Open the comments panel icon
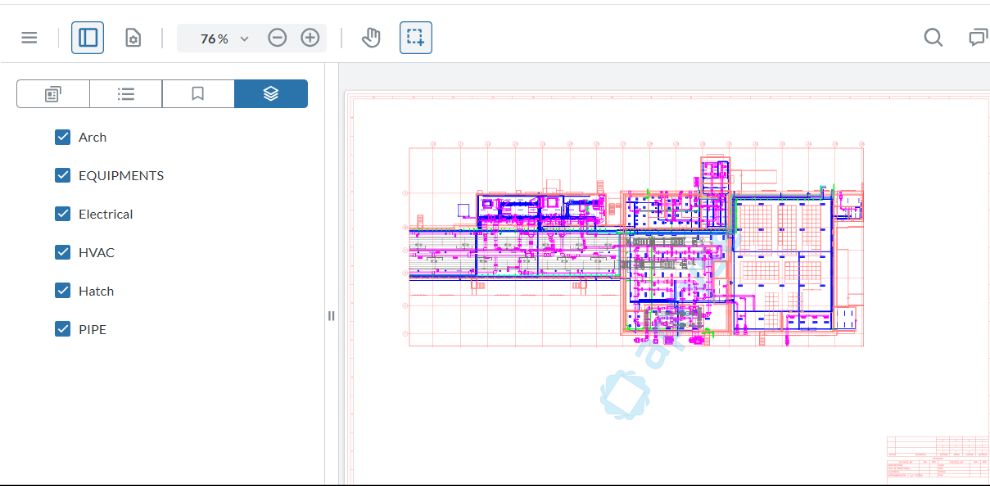Screen dimensions: 990x486 pos(979,38)
